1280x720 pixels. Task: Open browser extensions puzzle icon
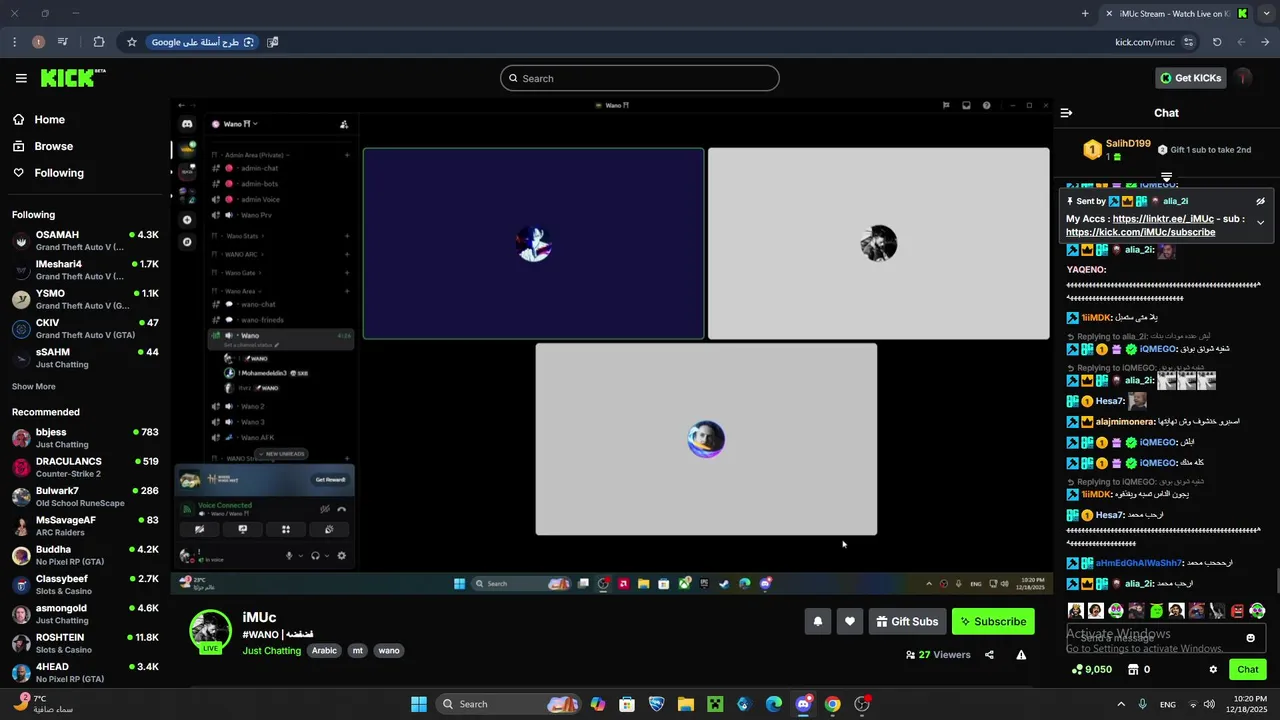(x=98, y=42)
